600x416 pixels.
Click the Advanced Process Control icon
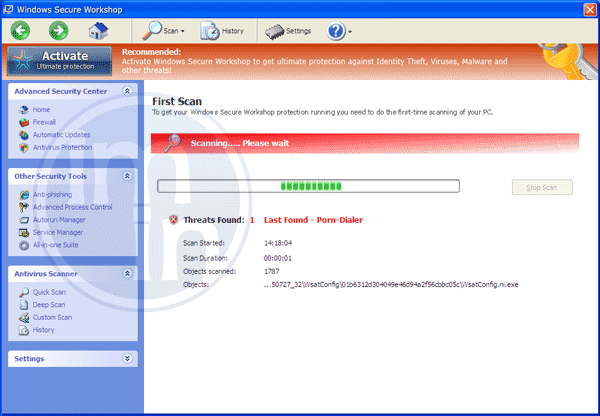24,207
